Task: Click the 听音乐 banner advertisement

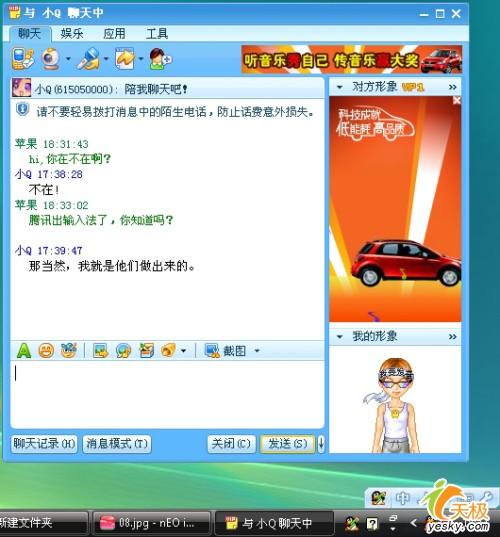Action: point(352,59)
